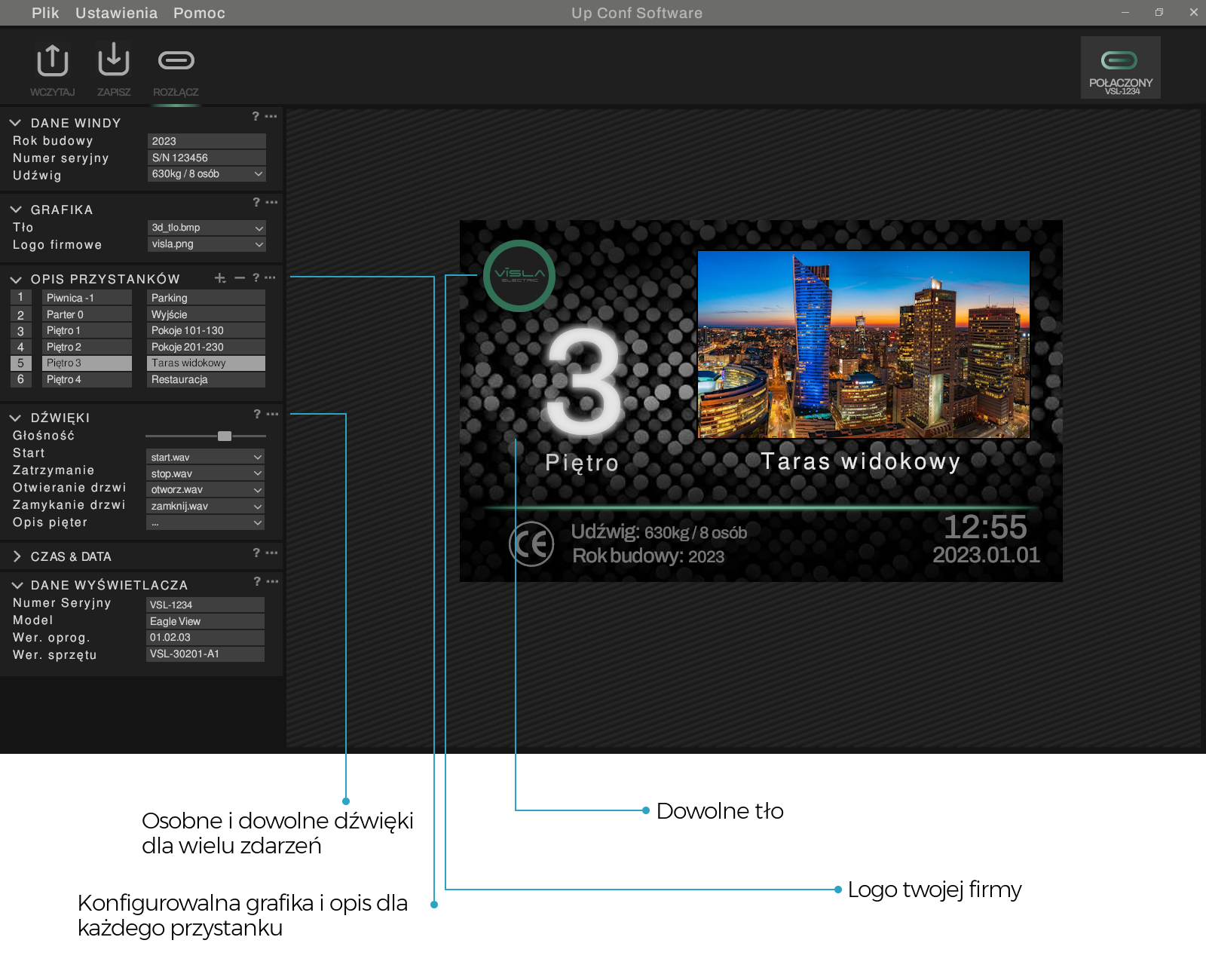
Task: Open the Pomoc menu
Action: pos(199,13)
